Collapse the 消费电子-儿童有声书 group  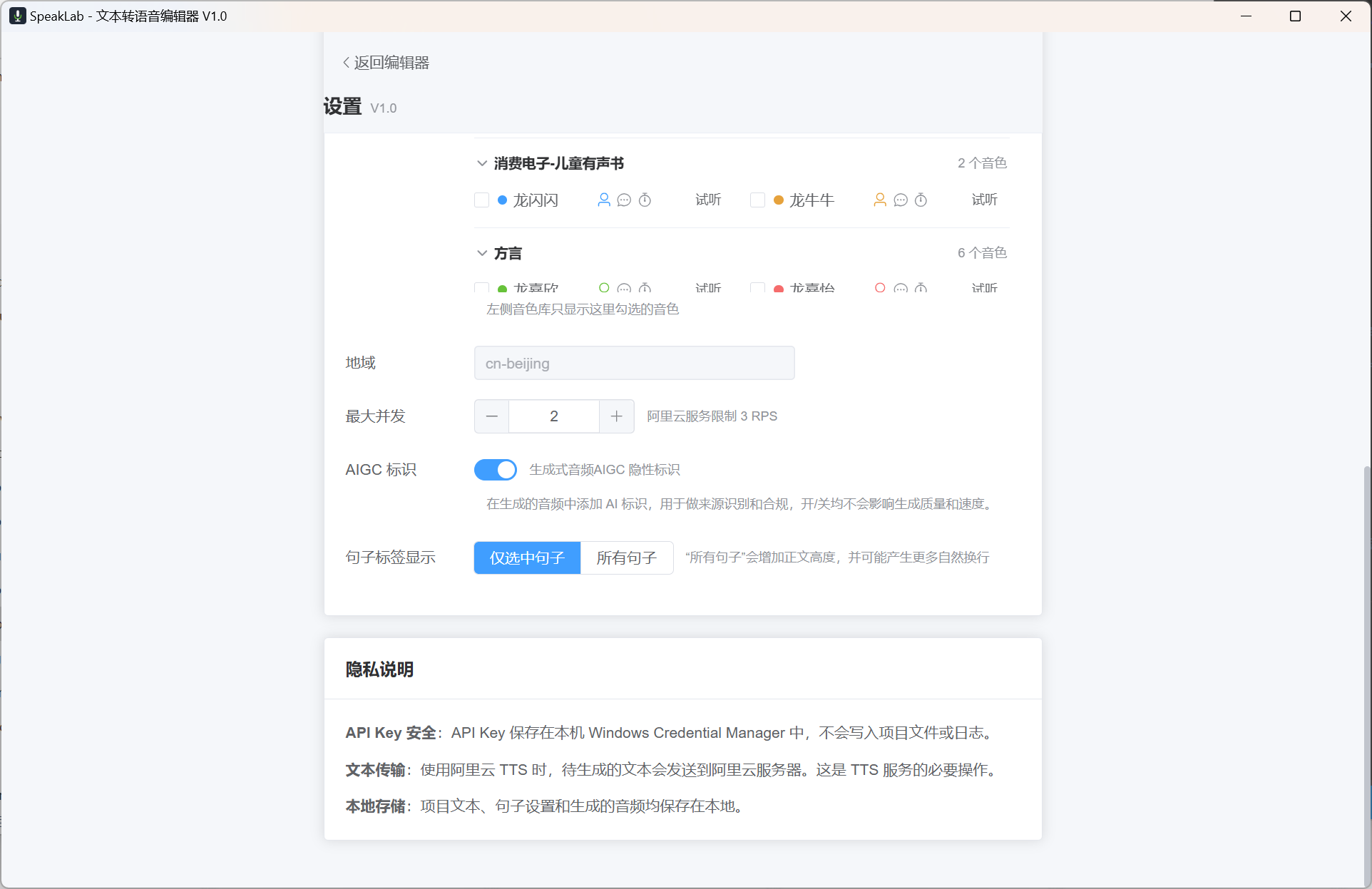pyautogui.click(x=482, y=163)
